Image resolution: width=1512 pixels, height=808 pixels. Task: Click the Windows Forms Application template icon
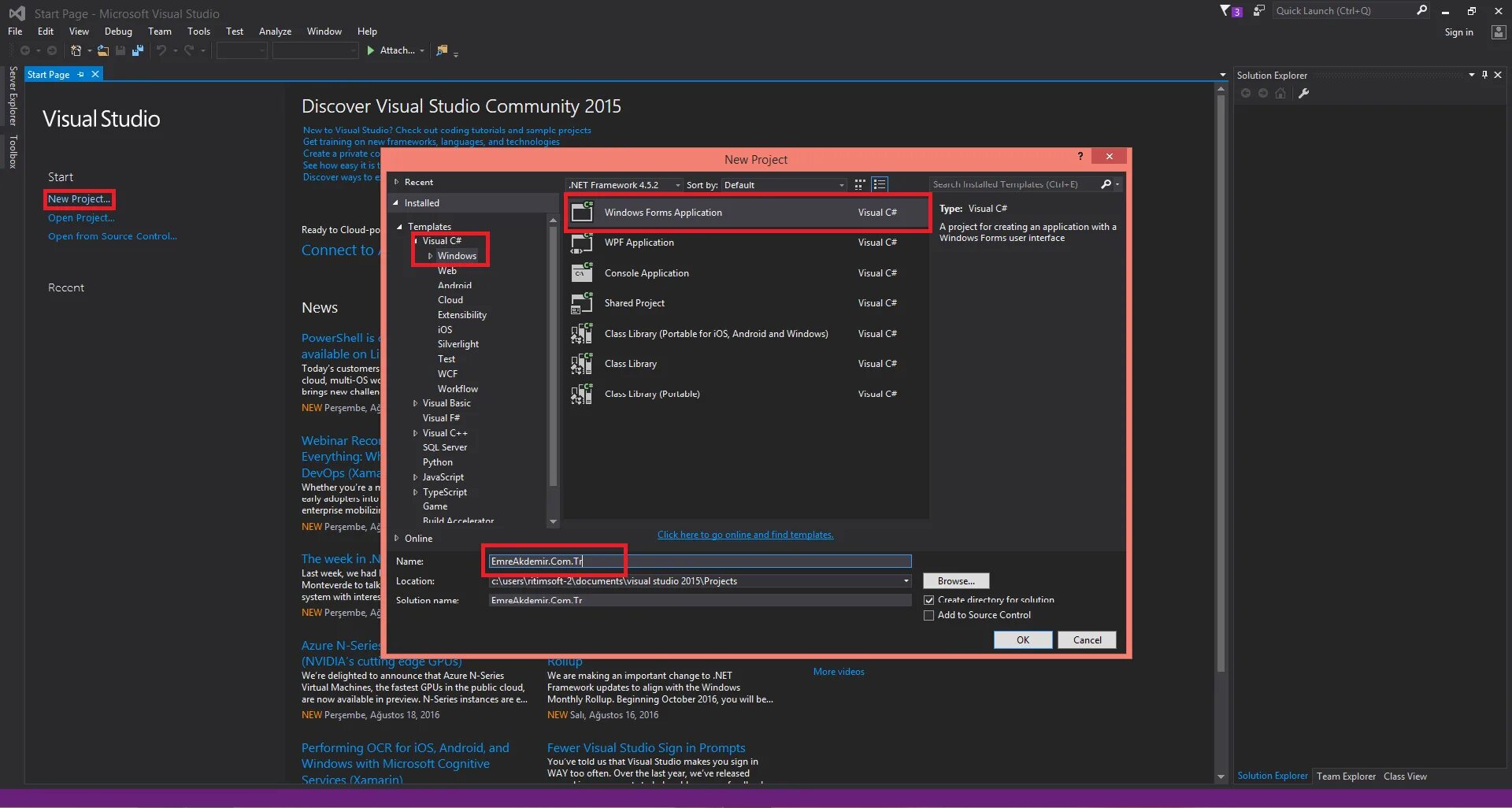582,212
